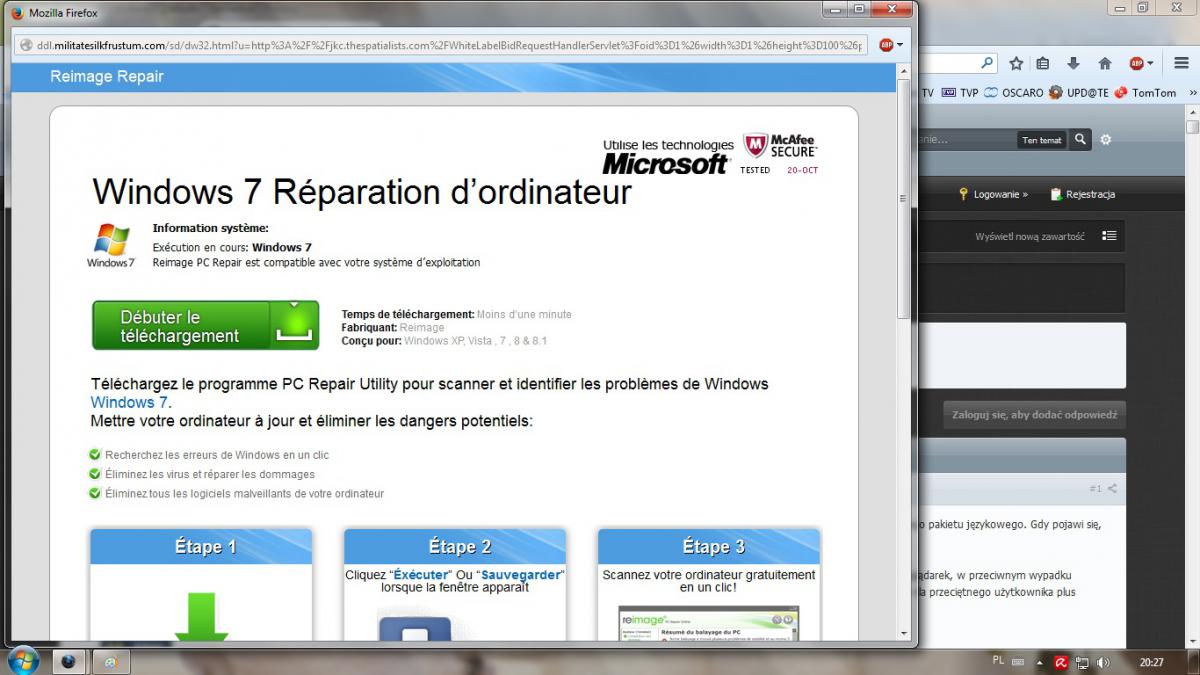Click the Ten temat search scope selector

(1042, 140)
